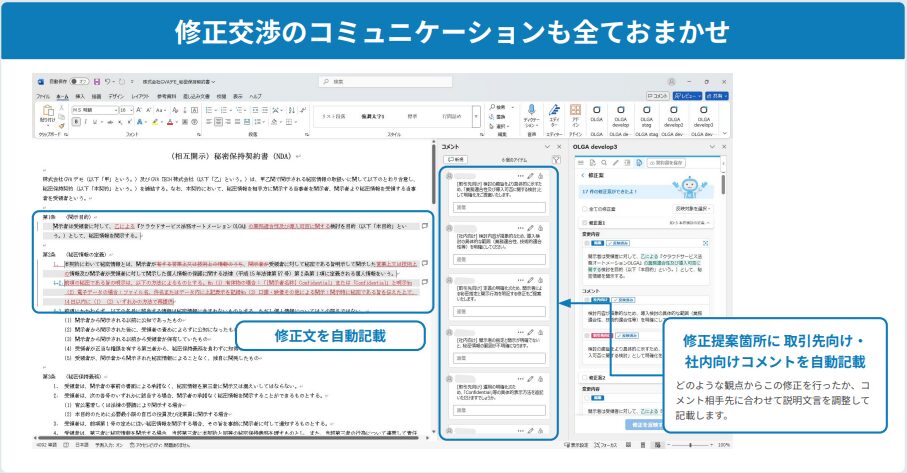This screenshot has width=907, height=473.
Task: Open the 反映対象を選択 dropdown
Action: click(x=693, y=209)
